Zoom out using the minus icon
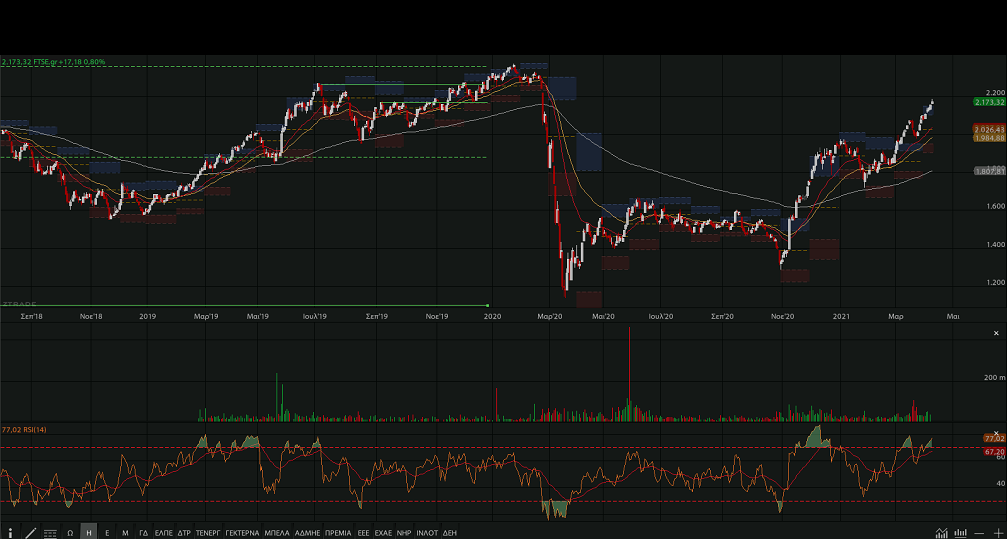The height and width of the screenshot is (539, 1007). [x=980, y=533]
